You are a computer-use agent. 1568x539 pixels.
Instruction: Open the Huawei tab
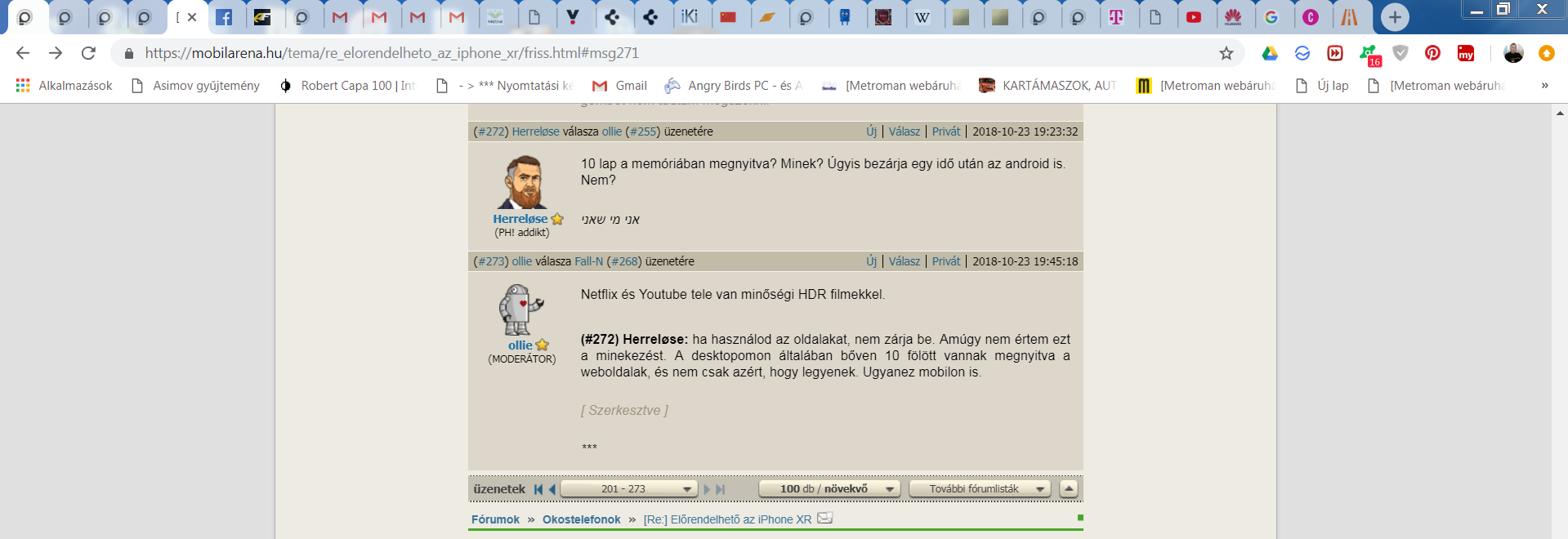[1233, 17]
